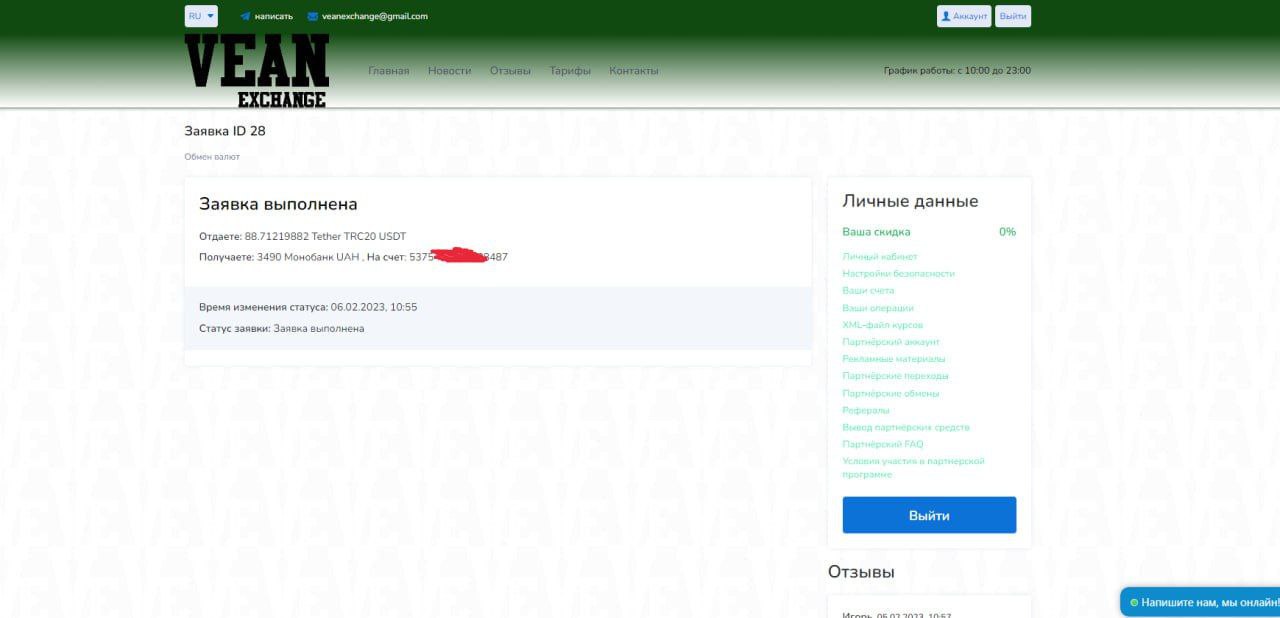The width and height of the screenshot is (1280, 618).
Task: Open Вывод партнёрских средств link
Action: pyautogui.click(x=906, y=427)
